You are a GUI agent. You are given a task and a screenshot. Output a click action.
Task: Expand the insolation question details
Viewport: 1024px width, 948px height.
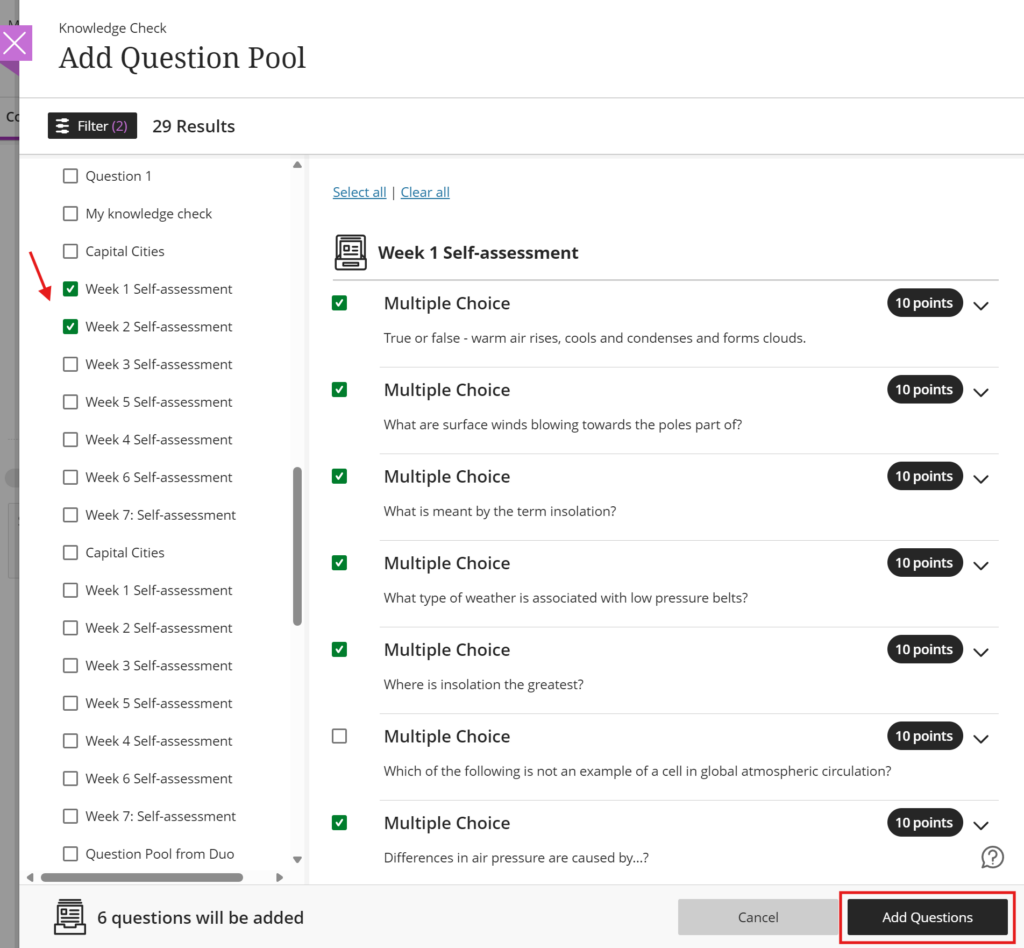981,478
